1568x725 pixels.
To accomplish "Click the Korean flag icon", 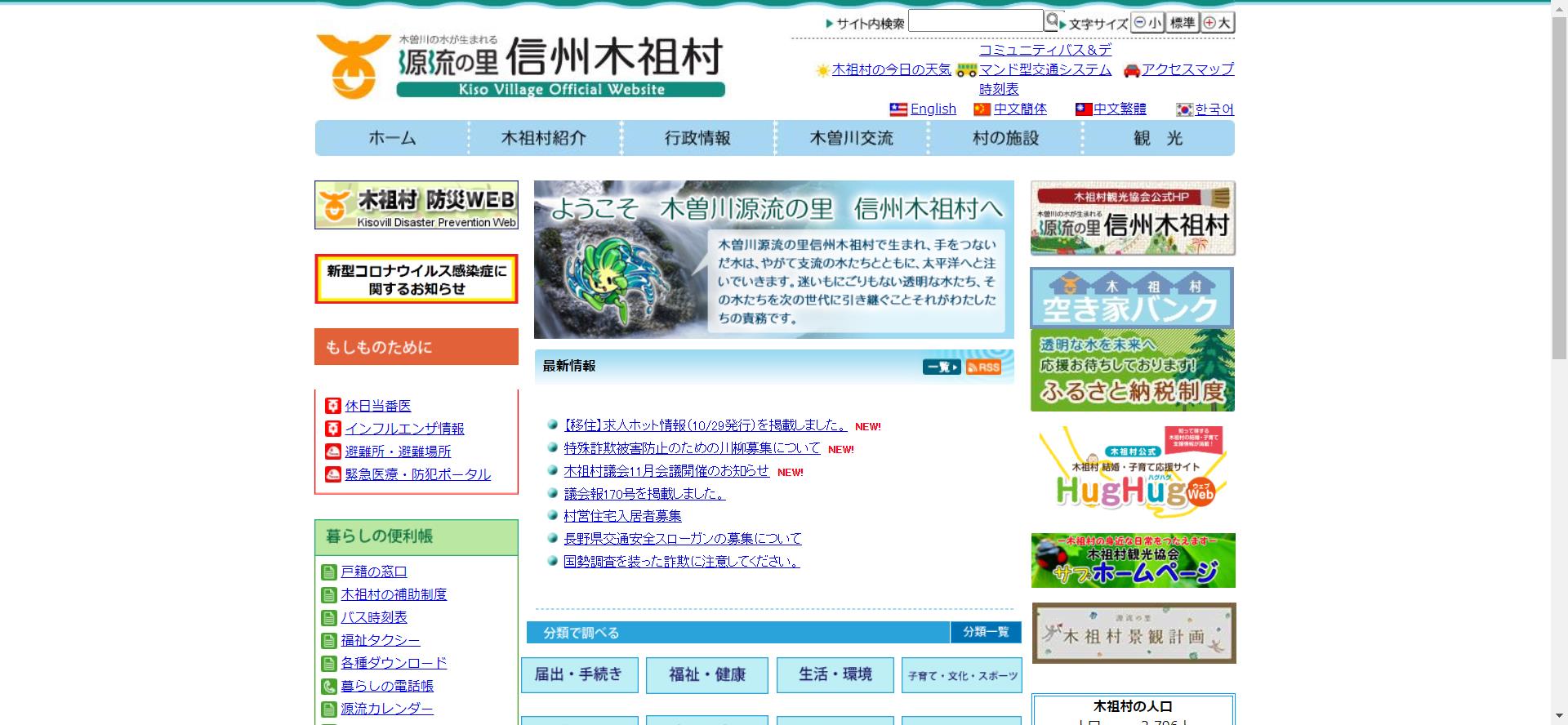I will (x=1184, y=109).
